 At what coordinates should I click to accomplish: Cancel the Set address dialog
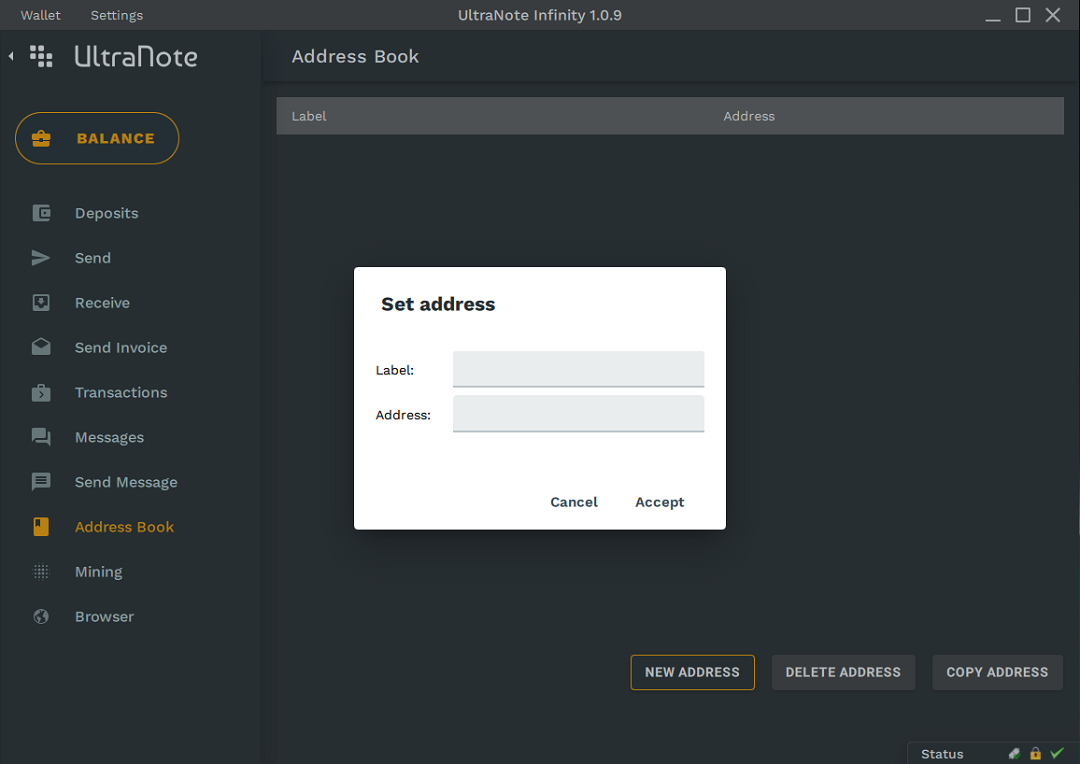574,502
